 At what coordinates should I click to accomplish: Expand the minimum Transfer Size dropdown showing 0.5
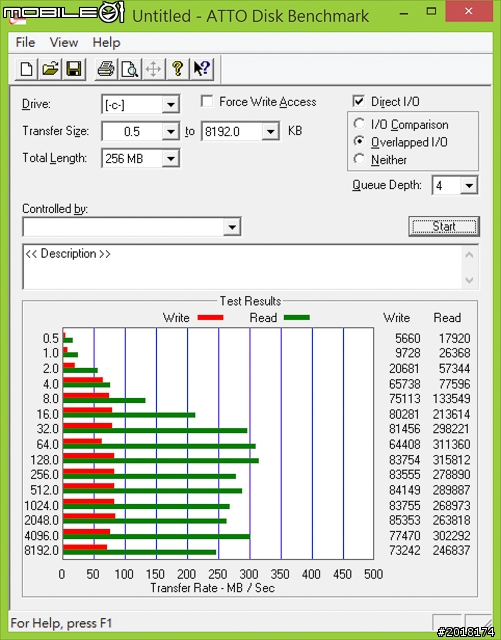171,132
